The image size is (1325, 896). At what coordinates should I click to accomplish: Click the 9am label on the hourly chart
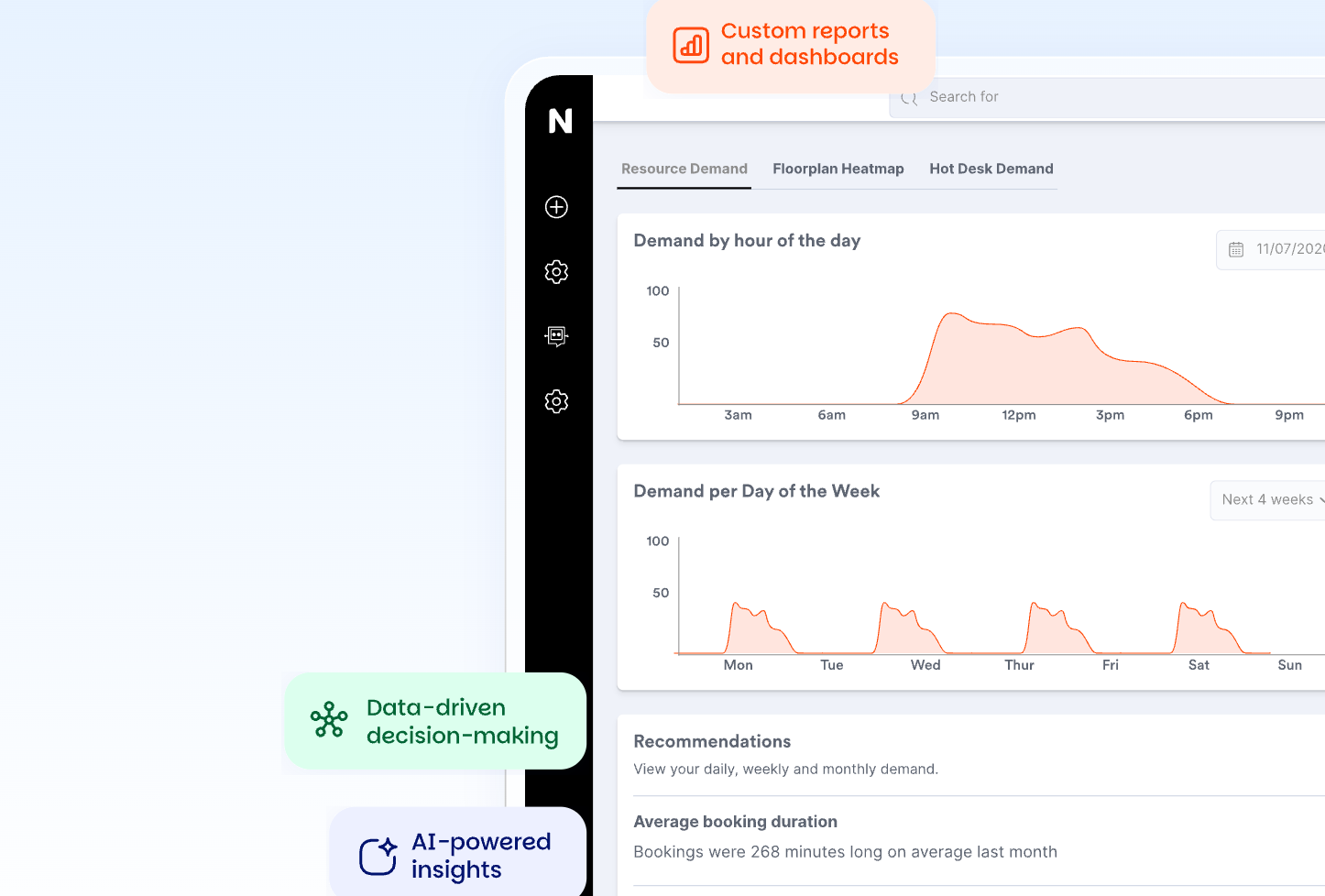tap(925, 415)
